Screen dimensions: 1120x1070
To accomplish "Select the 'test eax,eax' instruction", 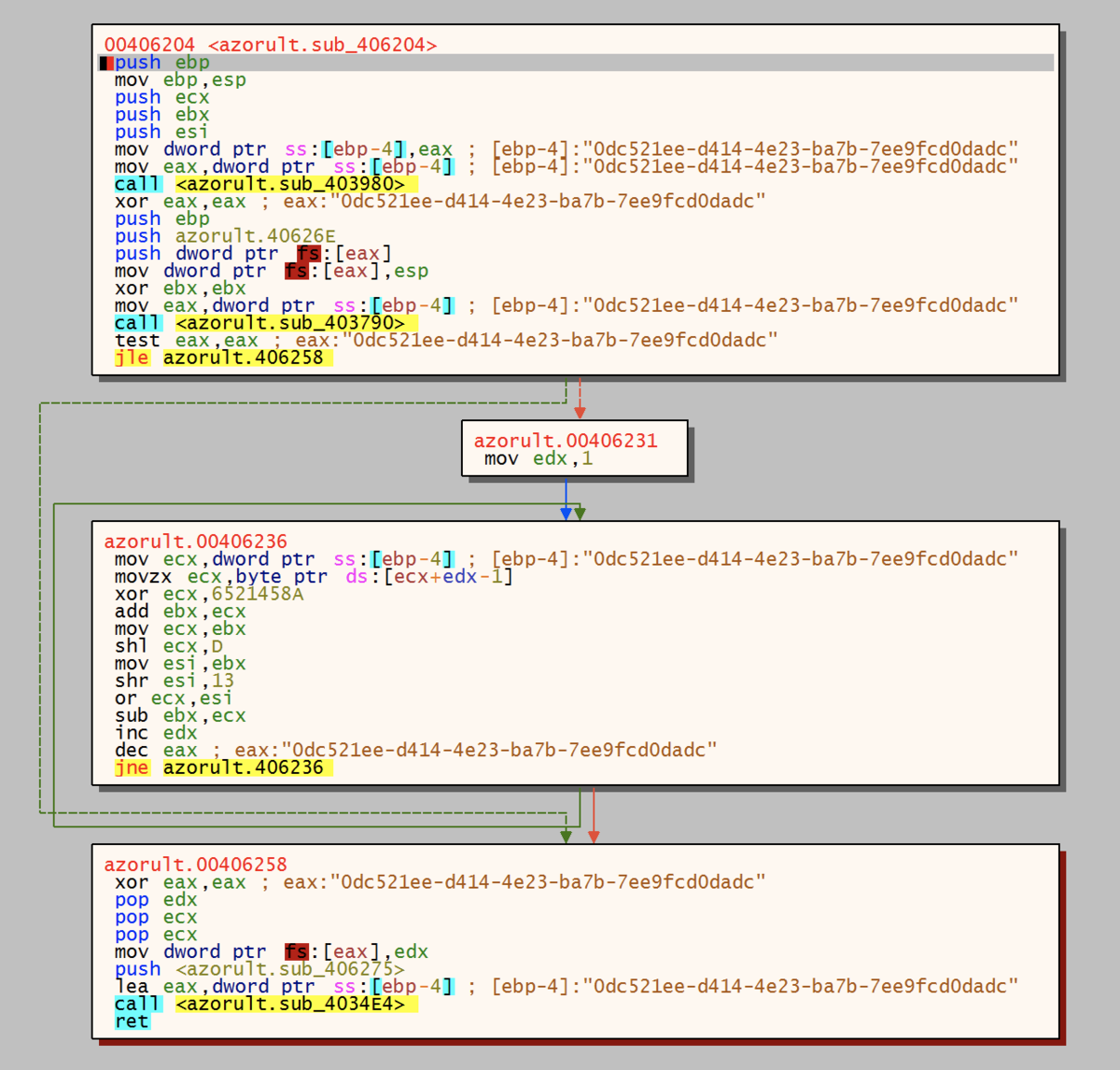I will click(x=186, y=341).
